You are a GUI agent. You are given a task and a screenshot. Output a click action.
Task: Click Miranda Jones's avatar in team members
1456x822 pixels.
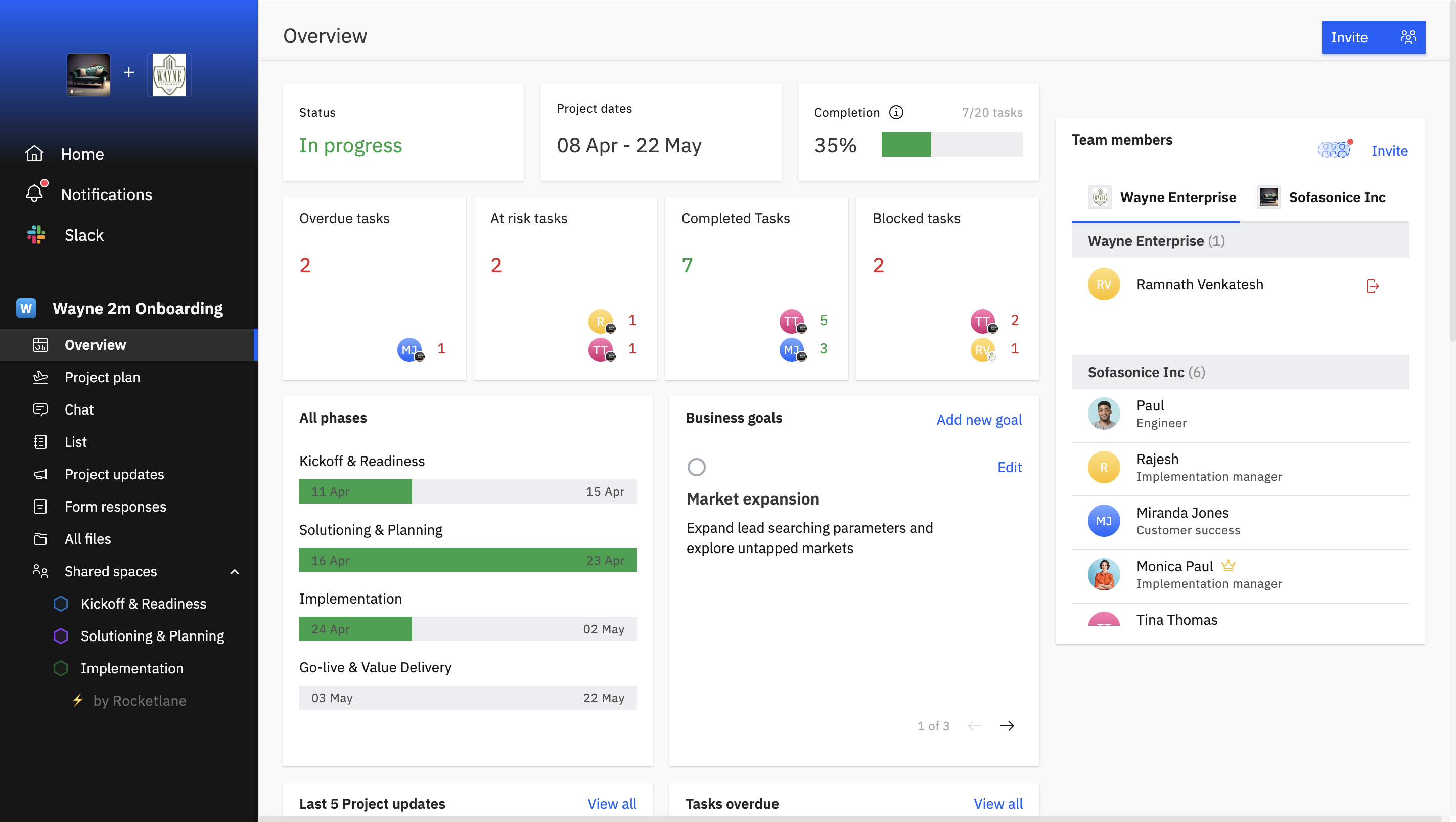coord(1103,521)
